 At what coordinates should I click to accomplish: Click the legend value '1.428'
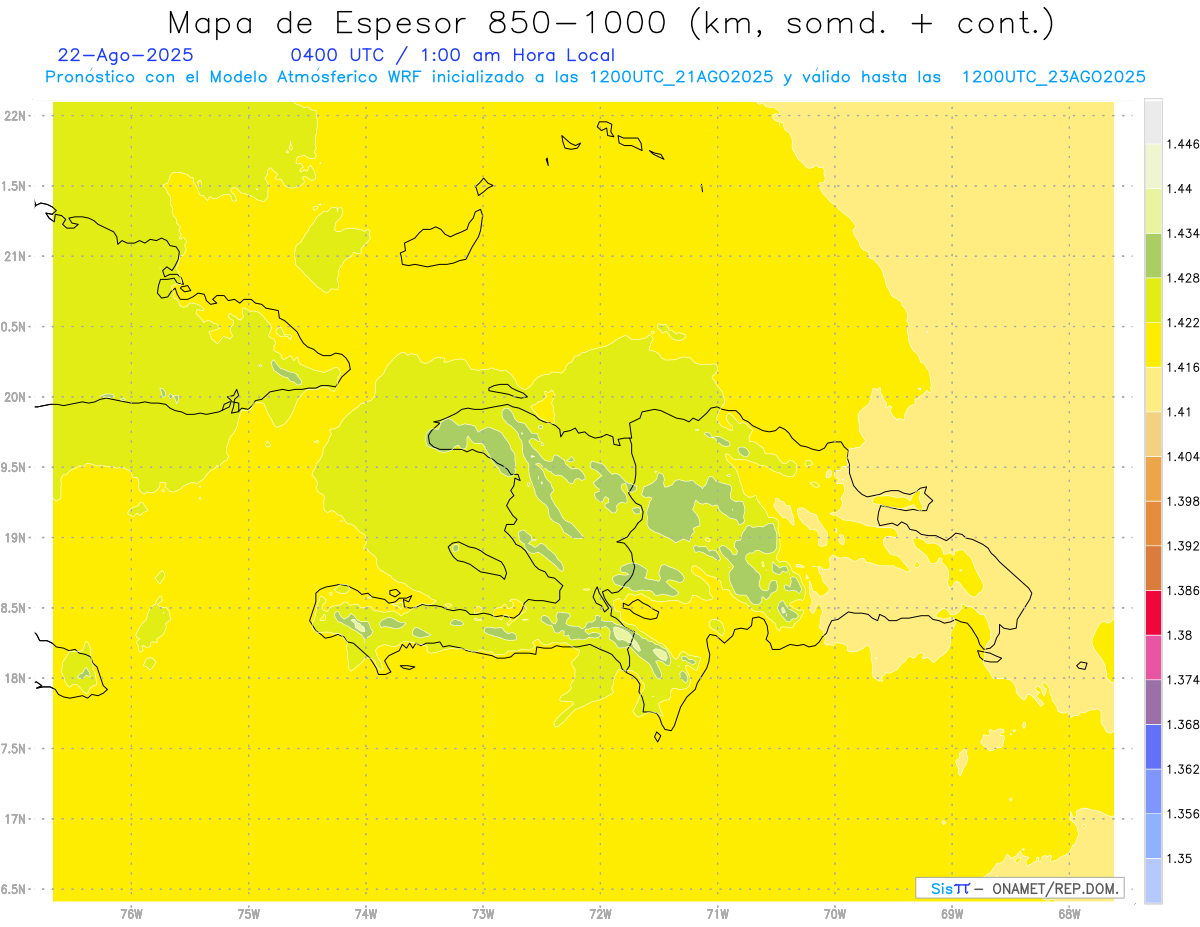click(1183, 278)
